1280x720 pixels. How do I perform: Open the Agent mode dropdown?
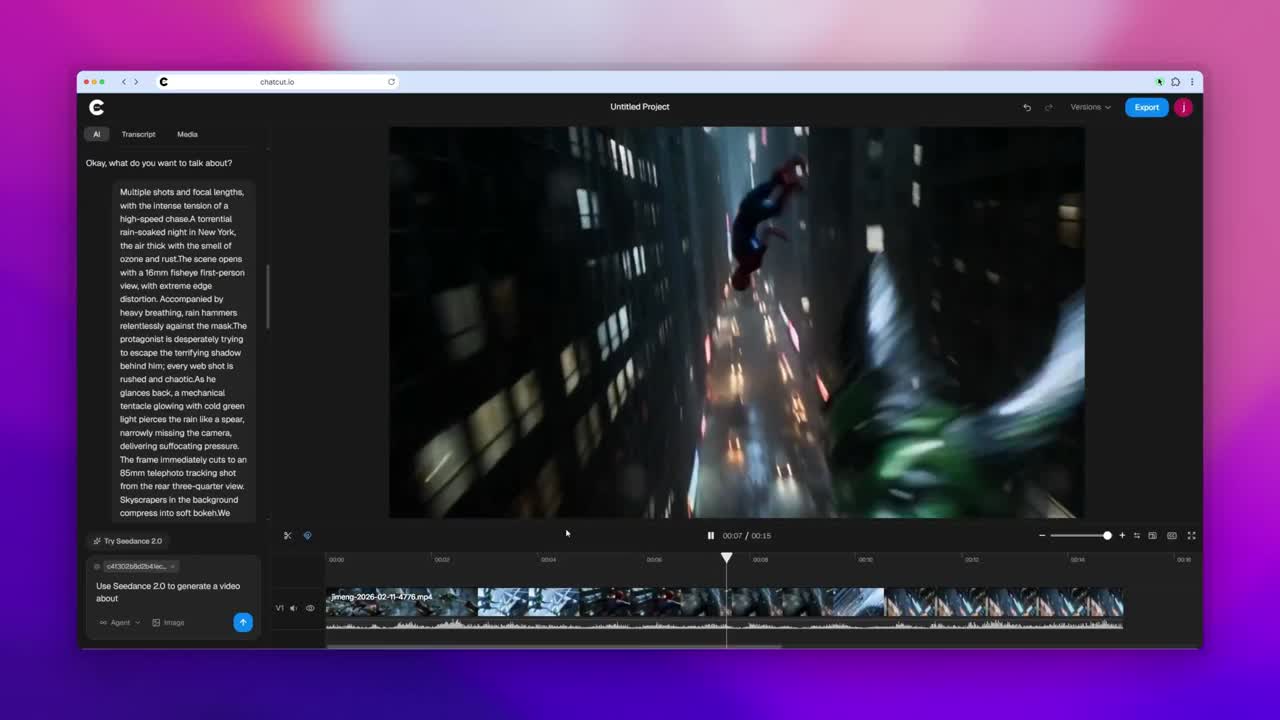click(x=120, y=622)
